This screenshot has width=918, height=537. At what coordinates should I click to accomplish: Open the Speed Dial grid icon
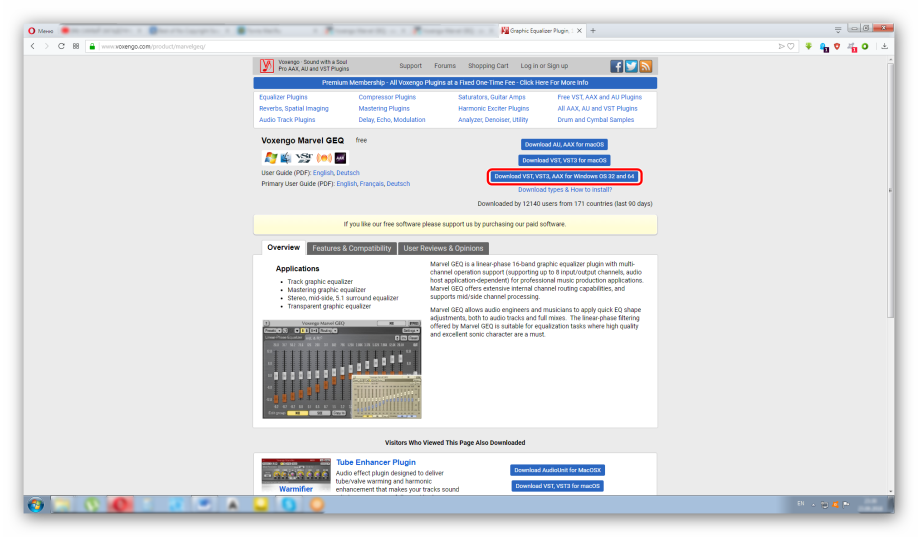(x=76, y=46)
